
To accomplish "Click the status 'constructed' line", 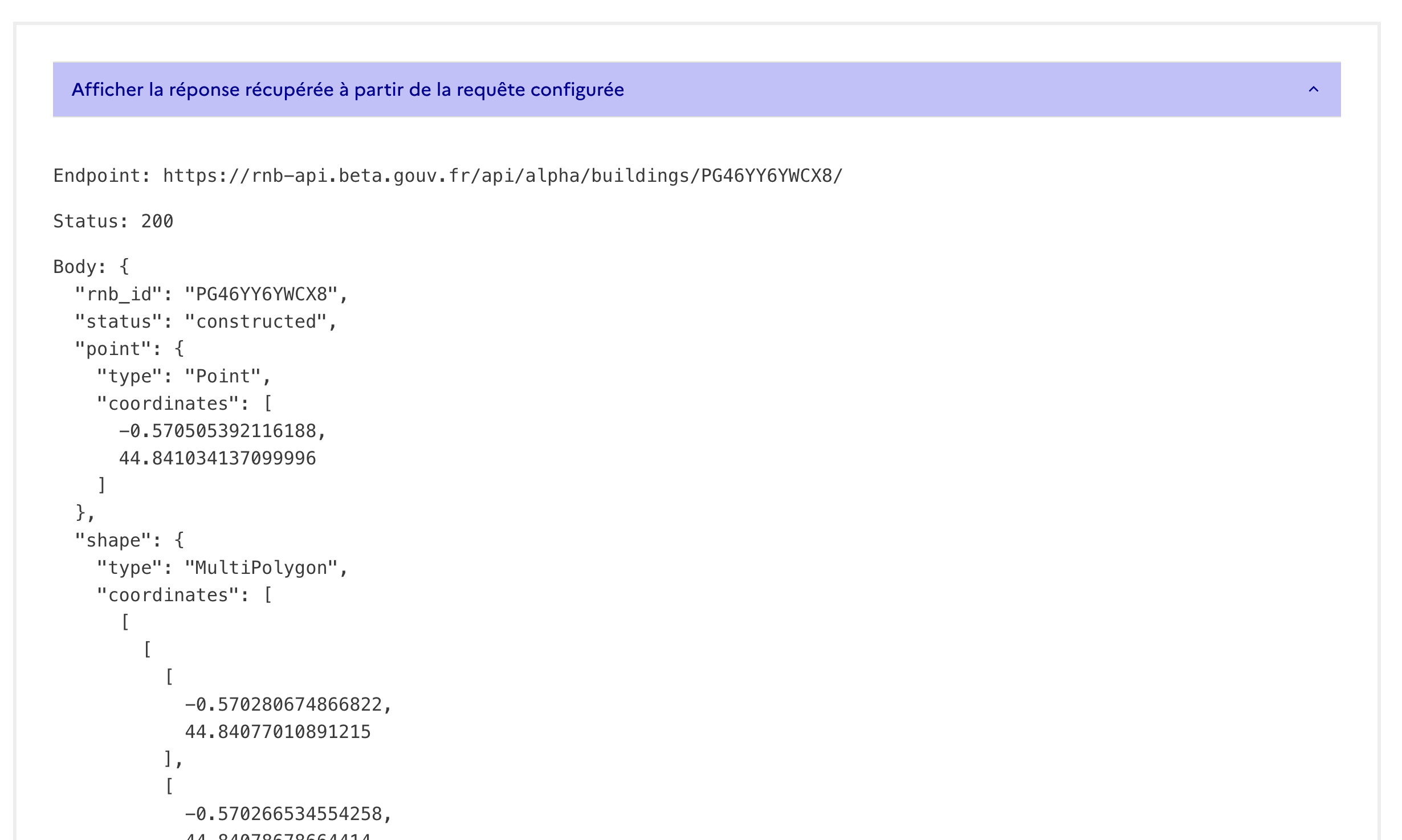I will tap(206, 321).
